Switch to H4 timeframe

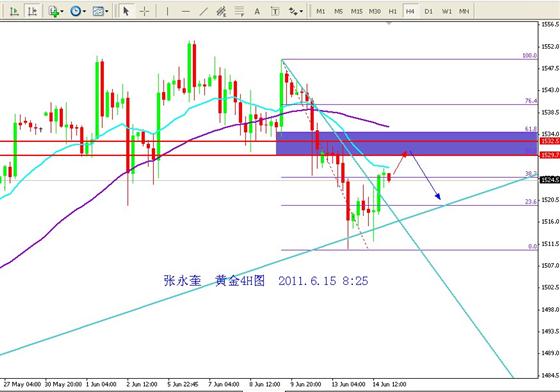click(x=410, y=11)
